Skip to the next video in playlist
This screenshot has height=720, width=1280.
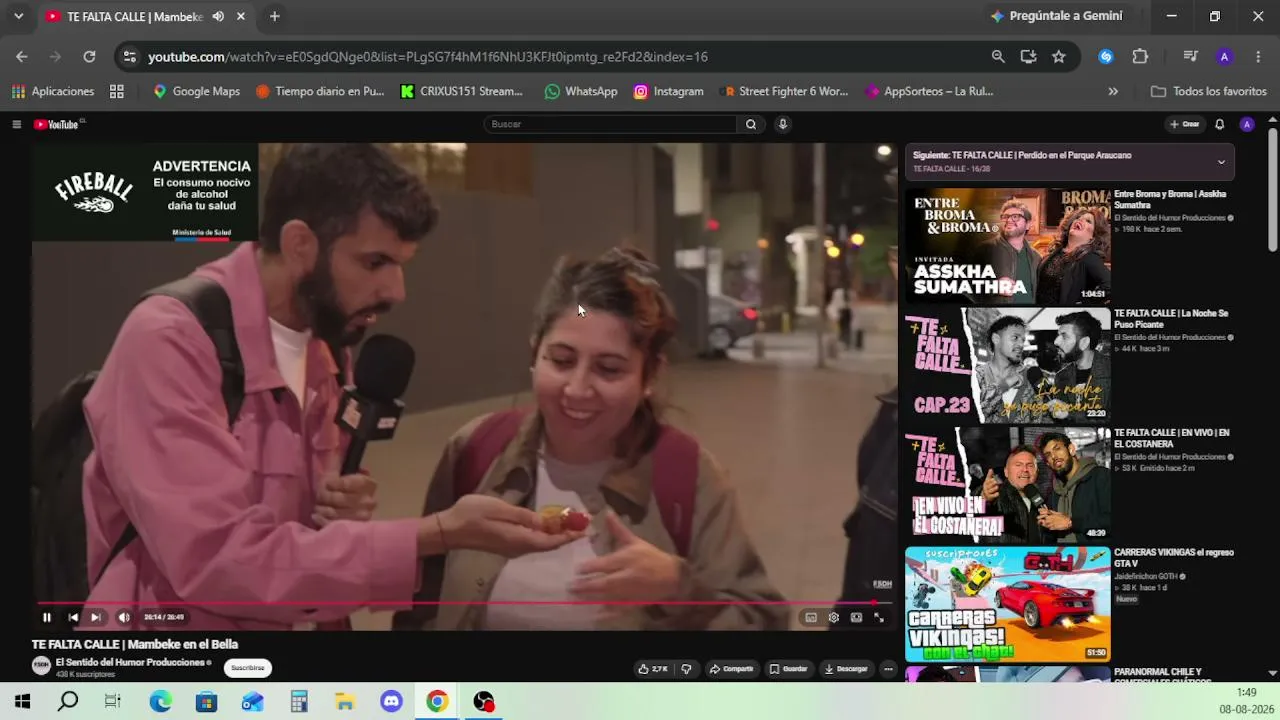[x=95, y=617]
